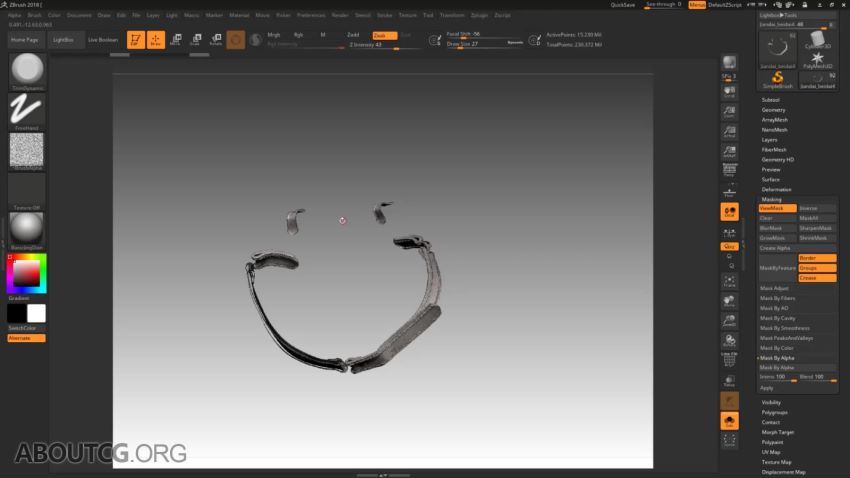850x478 pixels.
Task: Open the Transform menu
Action: [452, 15]
